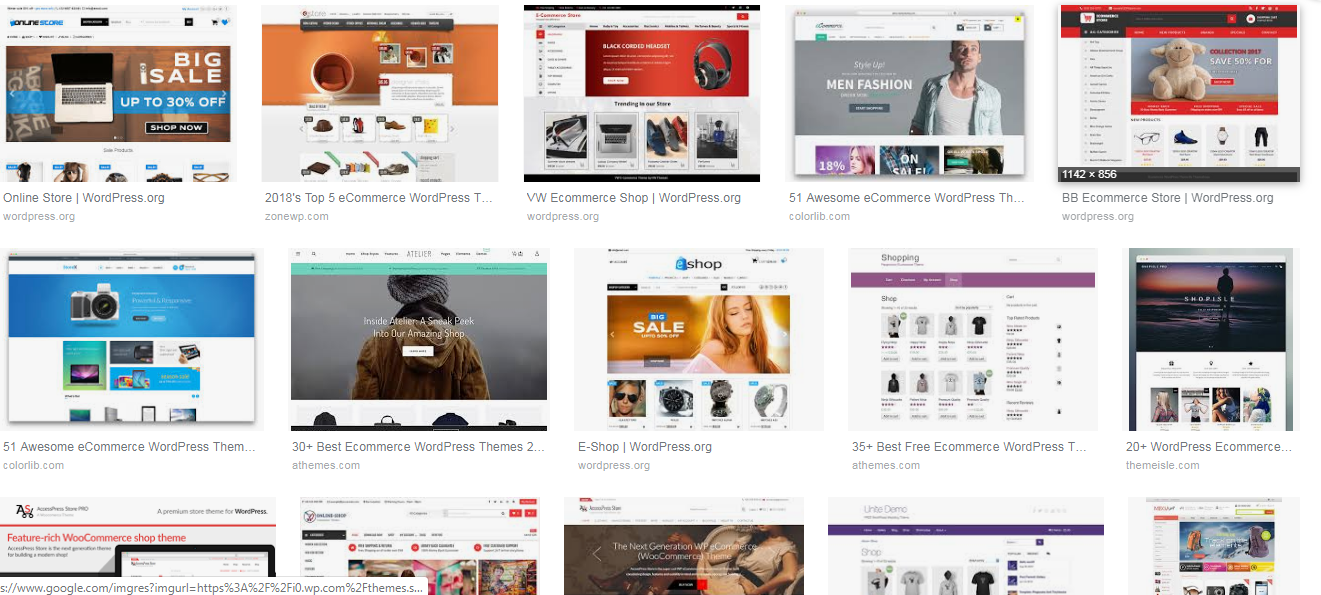The image size is (1321, 595).
Task: Click 'athemes.com' under 35+ Best Free
Action: 886,465
